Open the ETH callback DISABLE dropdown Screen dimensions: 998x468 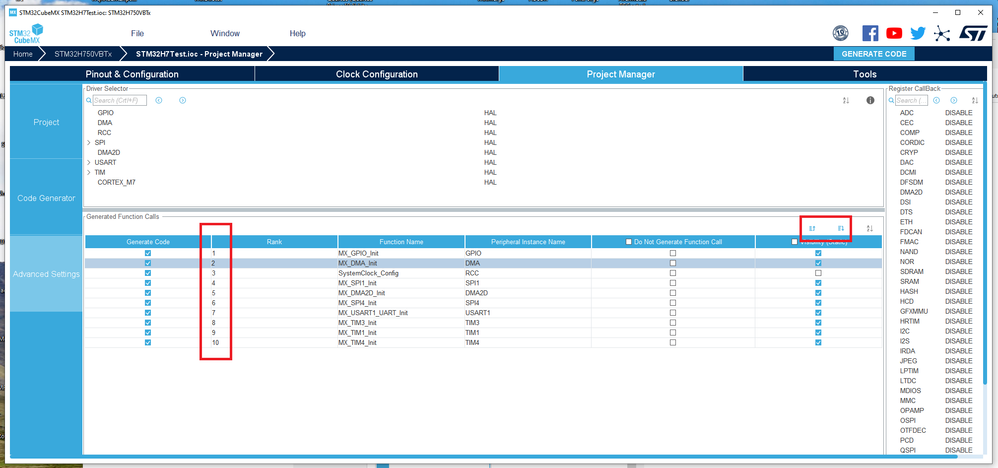point(959,222)
